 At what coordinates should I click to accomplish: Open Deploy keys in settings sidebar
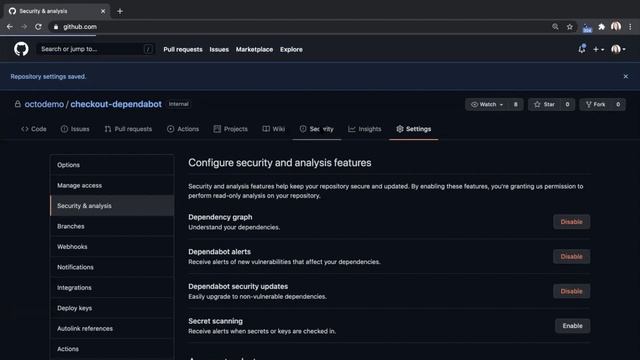pyautogui.click(x=112, y=308)
